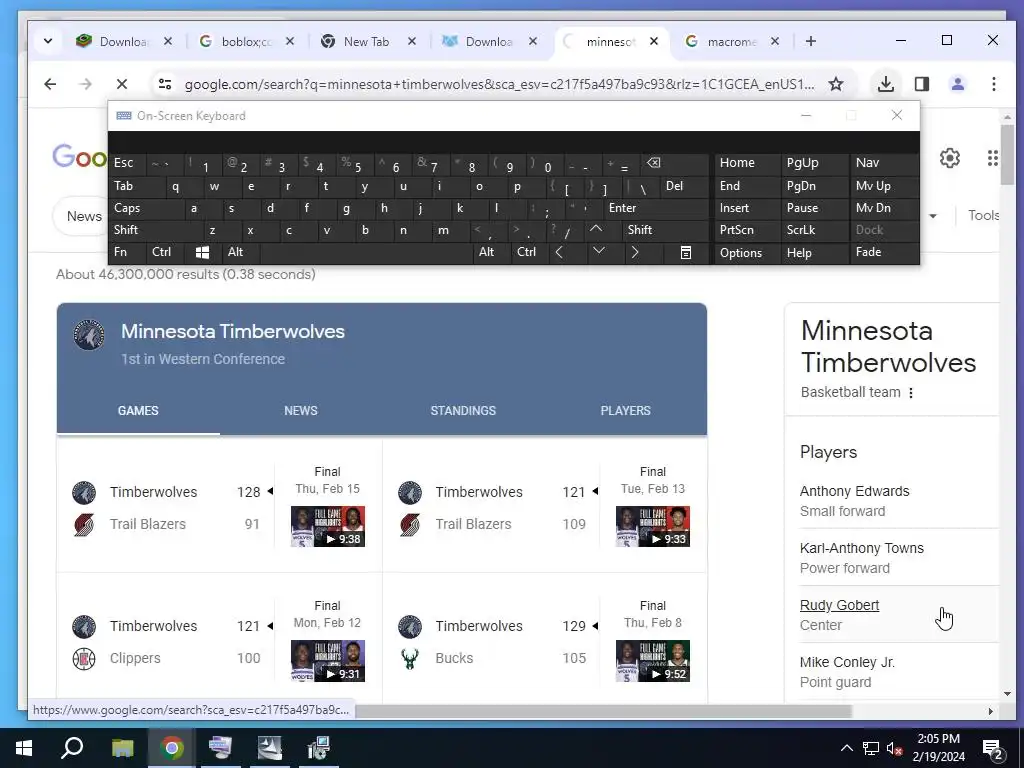Viewport: 1024px width, 768px height.
Task: Open a new tab with the plus button
Action: [x=810, y=41]
